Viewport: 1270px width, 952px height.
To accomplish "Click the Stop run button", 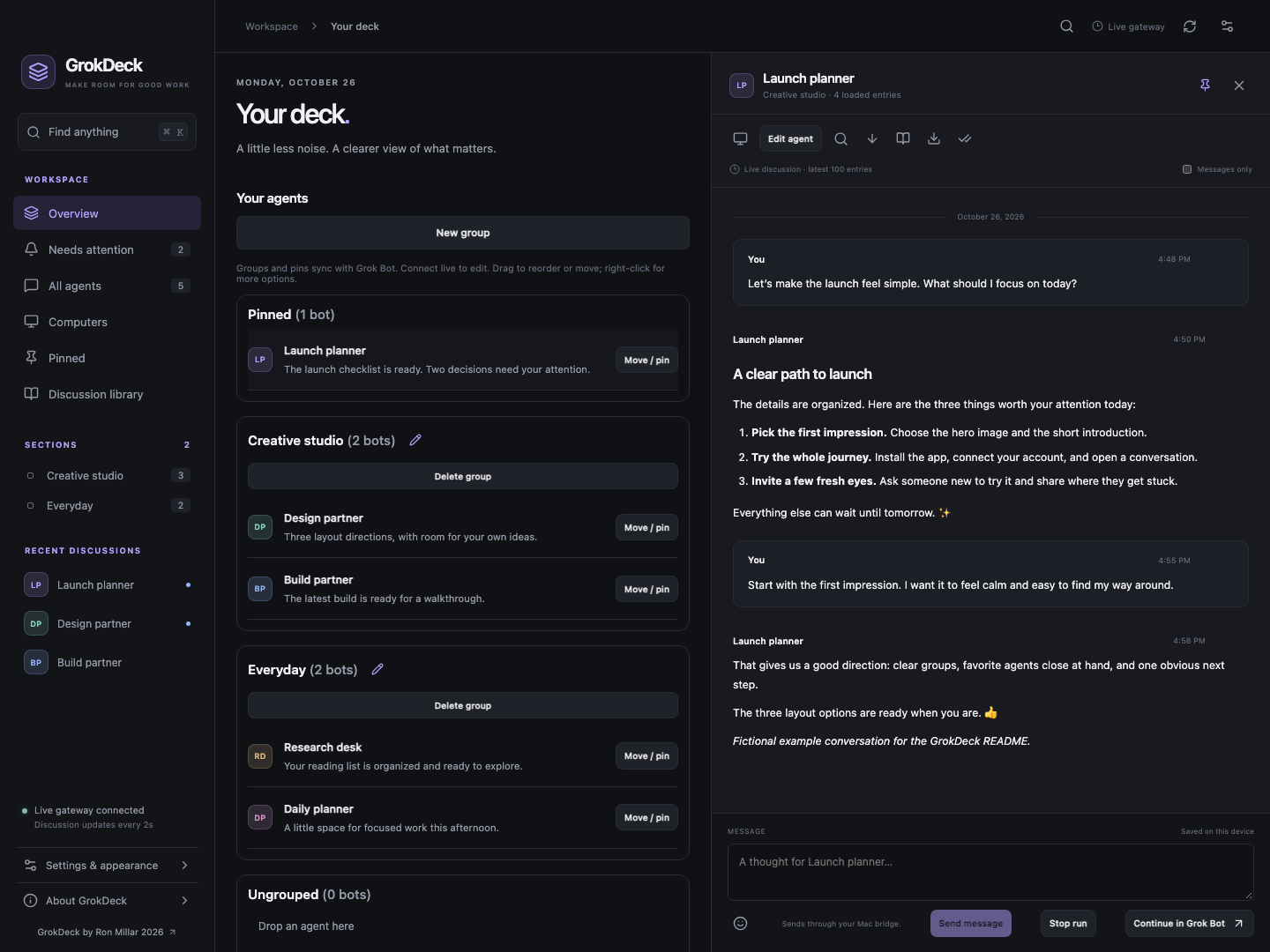I will pos(1068,923).
